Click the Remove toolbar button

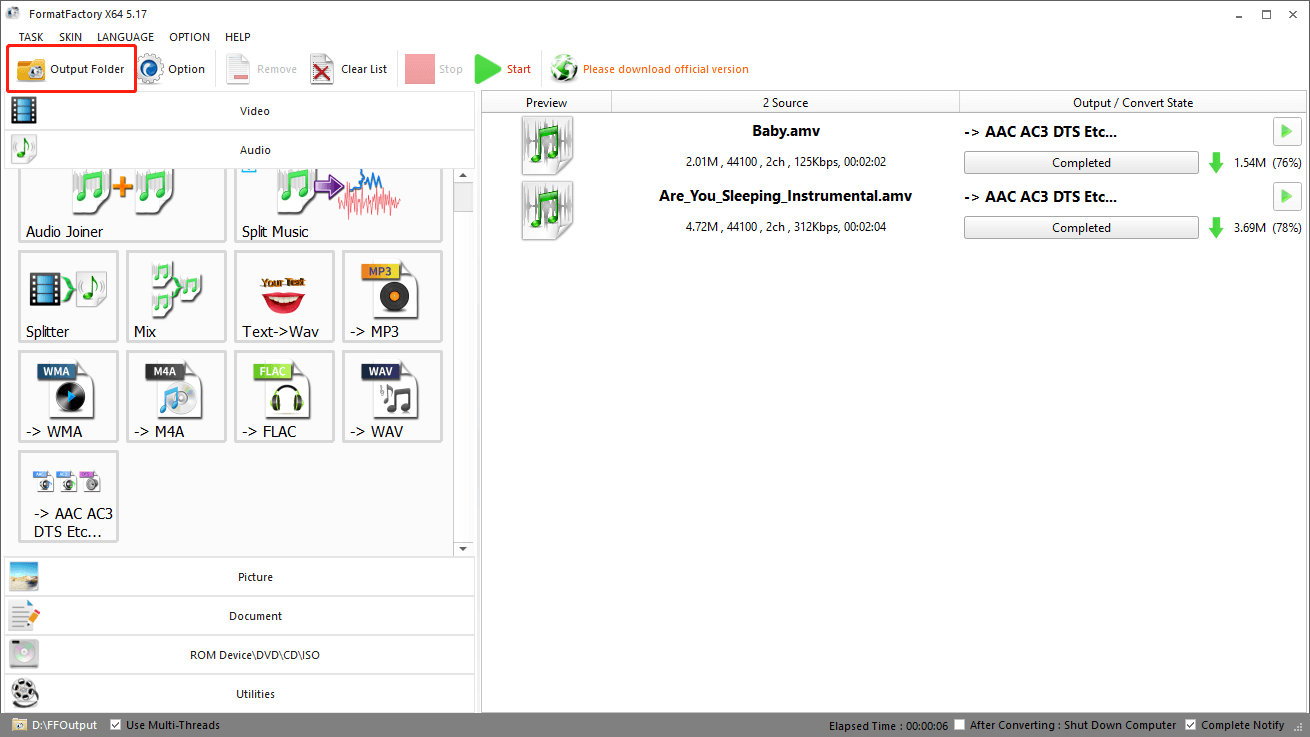click(261, 69)
